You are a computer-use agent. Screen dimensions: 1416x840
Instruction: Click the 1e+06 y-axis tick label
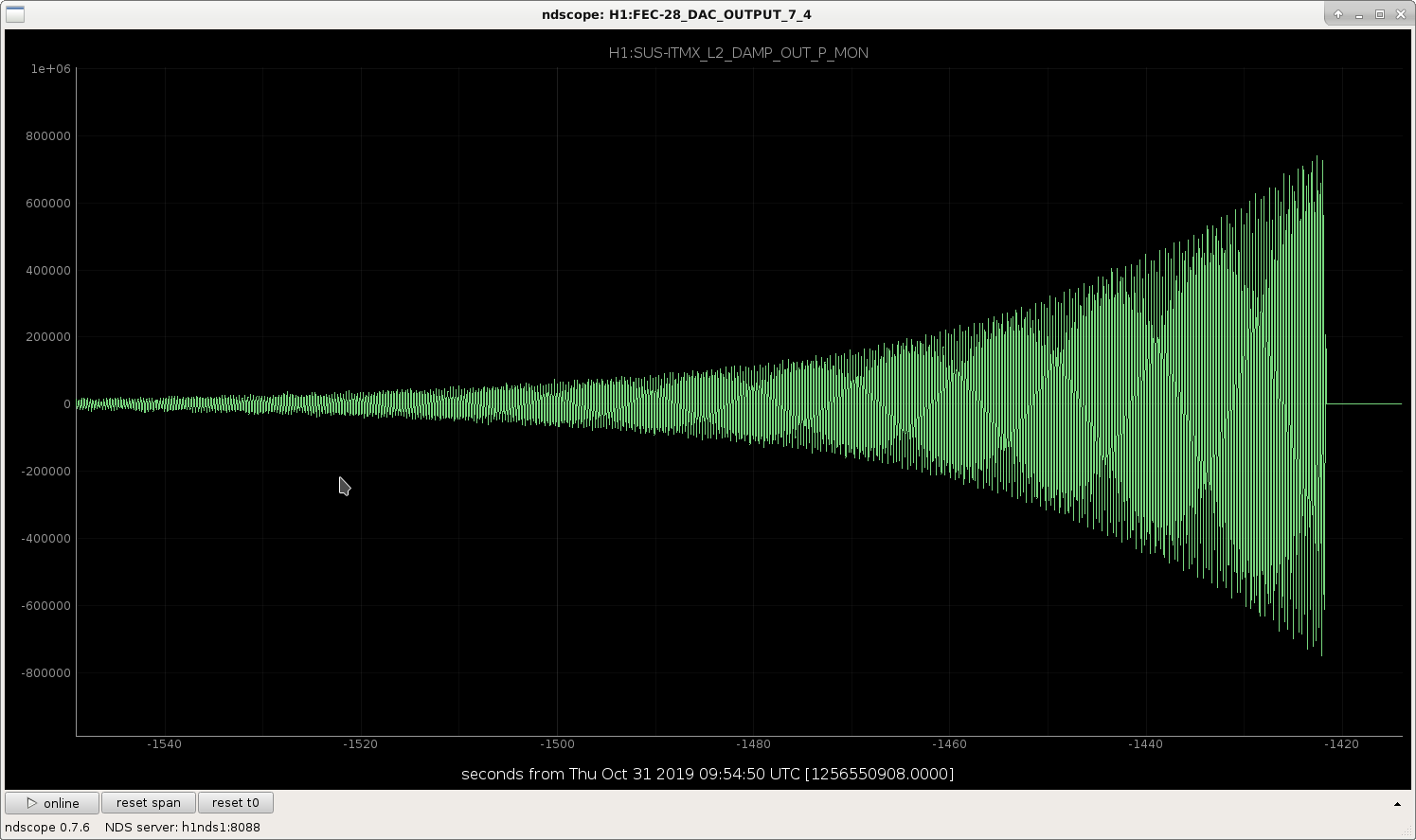[x=51, y=69]
